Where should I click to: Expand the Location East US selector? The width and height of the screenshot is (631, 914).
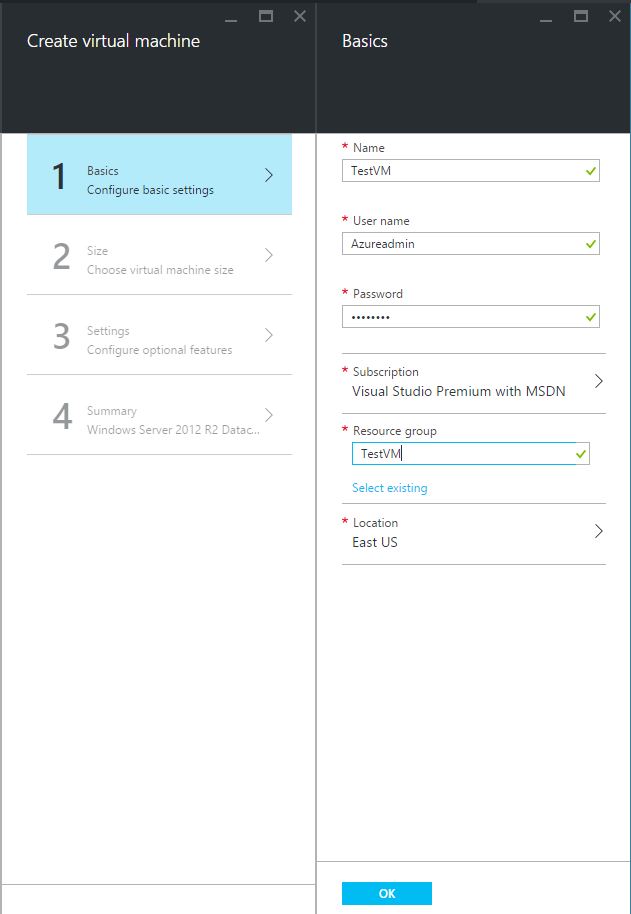point(474,533)
